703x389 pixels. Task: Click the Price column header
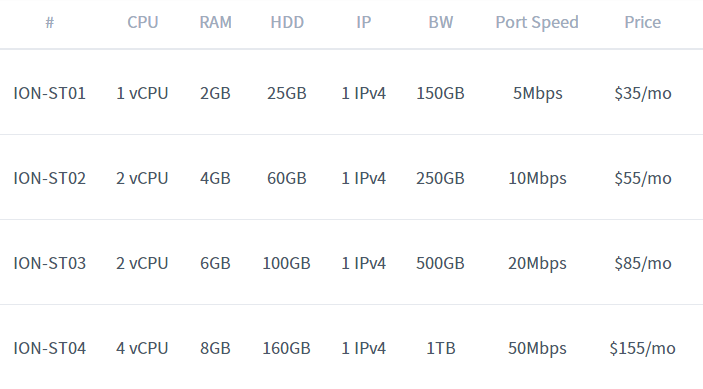(x=642, y=22)
